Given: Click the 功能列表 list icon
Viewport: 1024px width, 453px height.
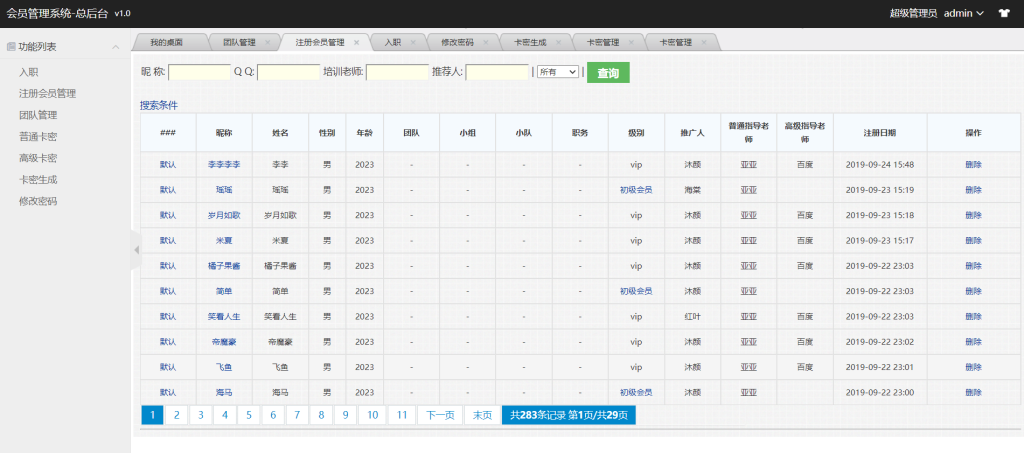Looking at the screenshot, I should tap(11, 47).
